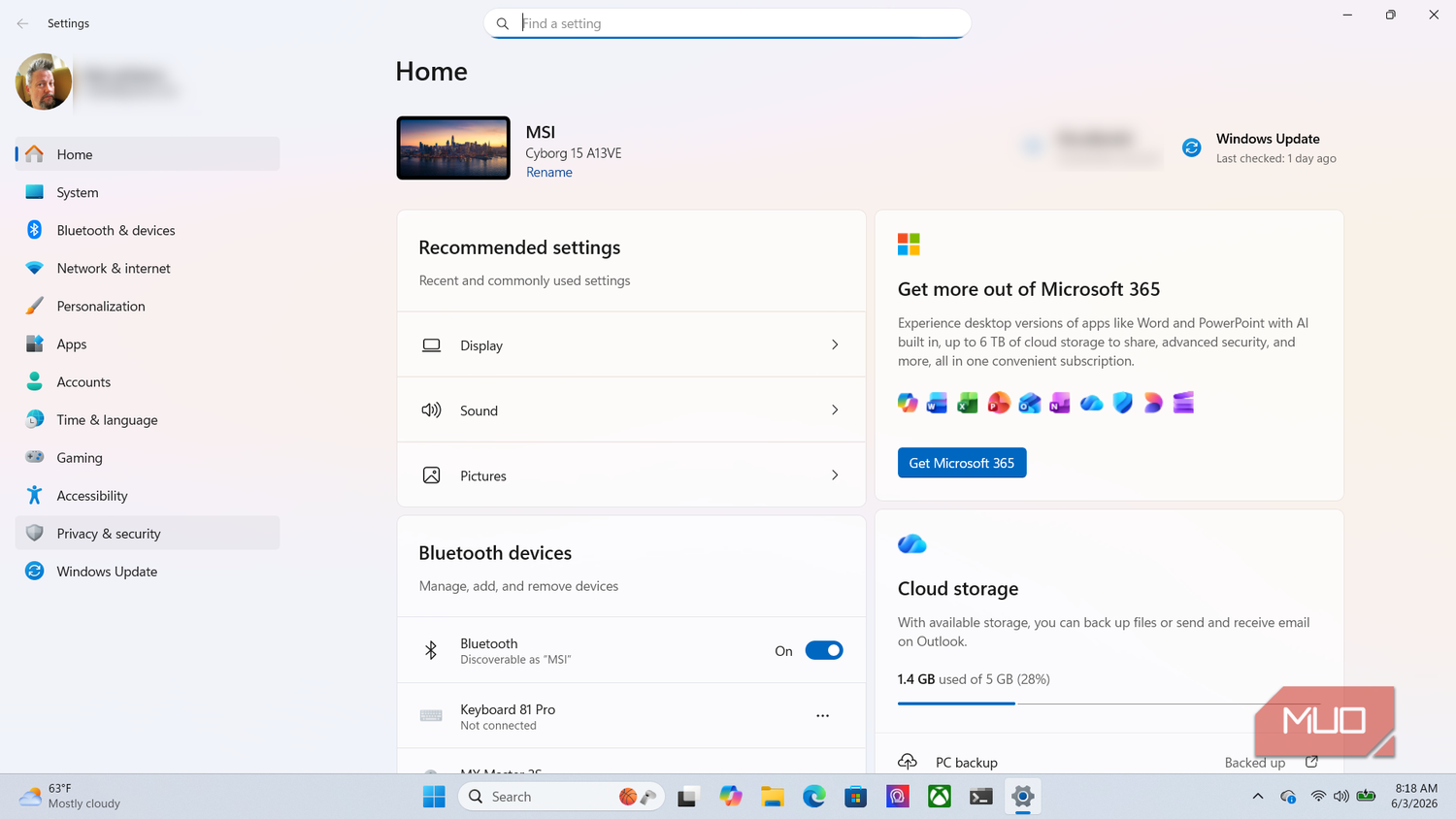Click the OneNote icon in the Microsoft 365 card
1456x819 pixels.
tap(1060, 403)
